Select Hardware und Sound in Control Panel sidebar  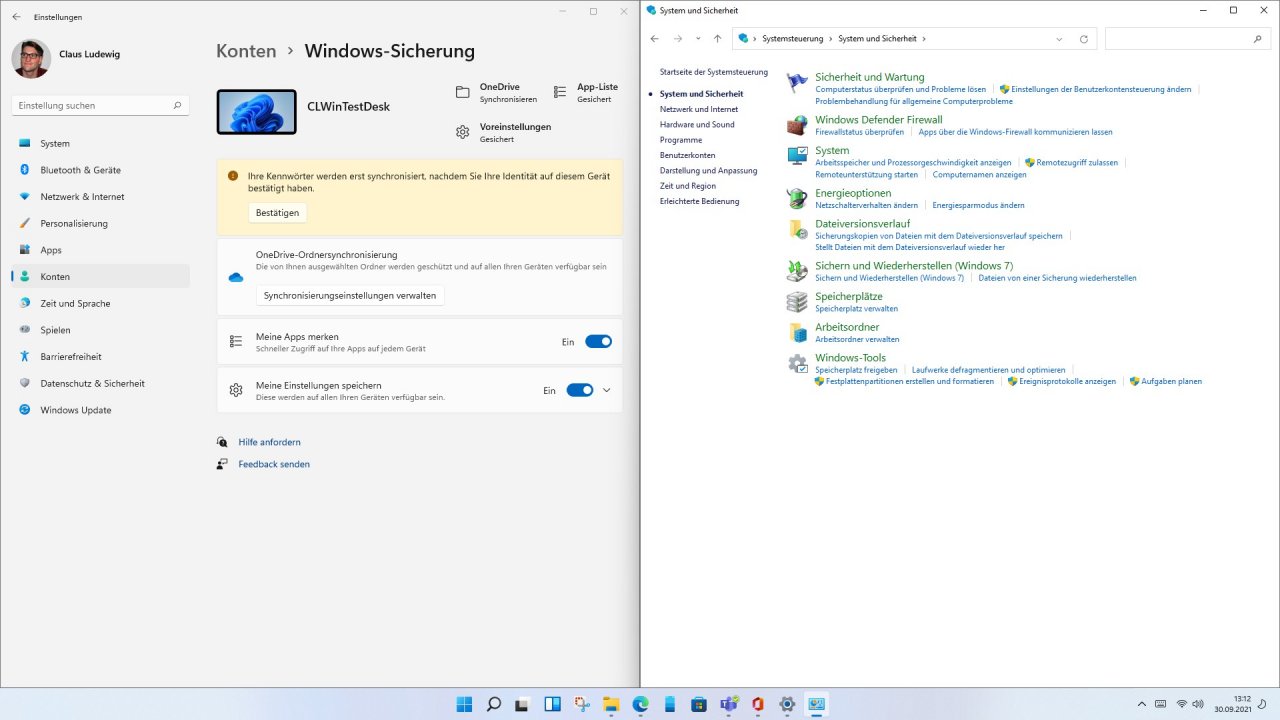point(697,124)
